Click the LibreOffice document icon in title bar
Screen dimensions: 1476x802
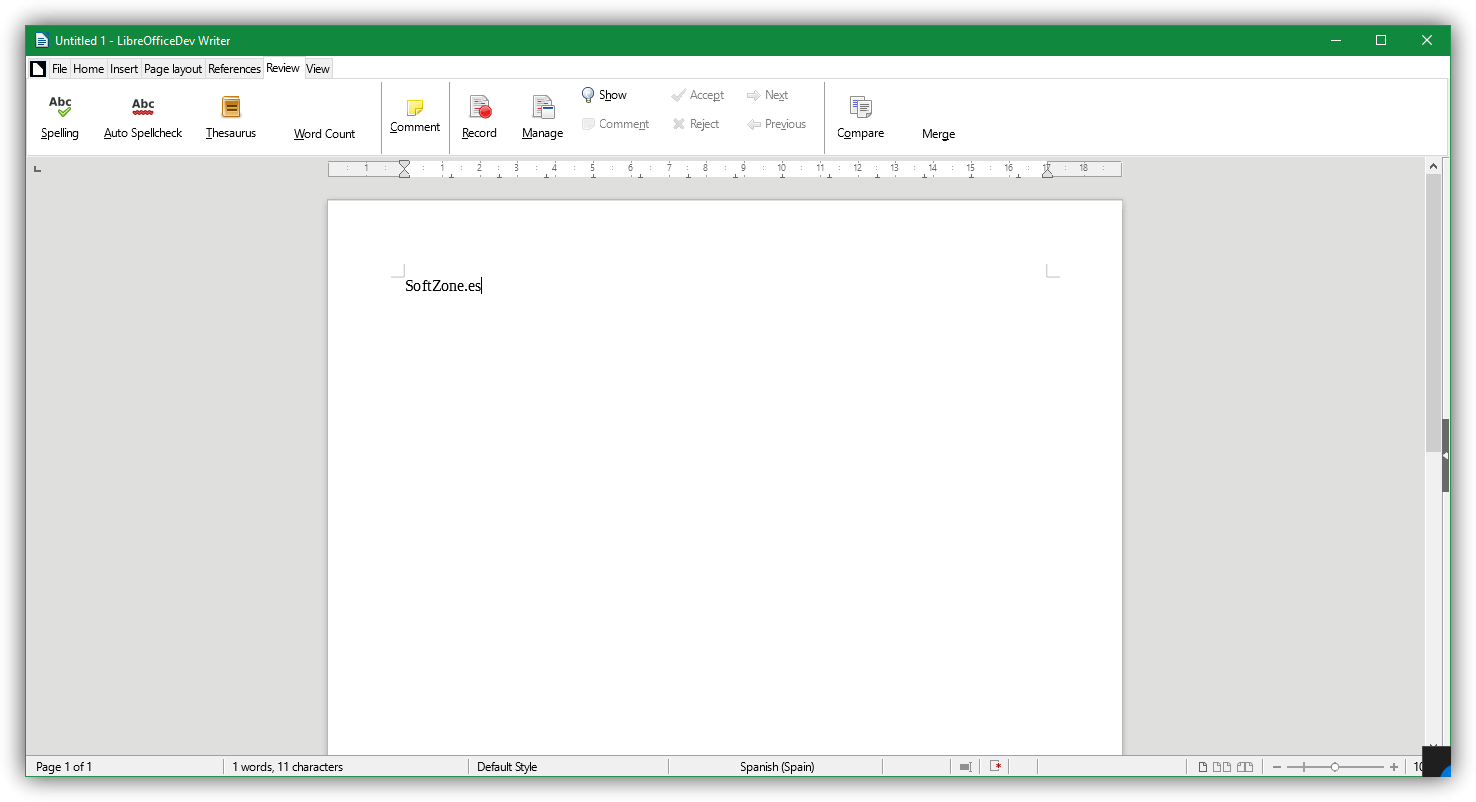(x=41, y=41)
